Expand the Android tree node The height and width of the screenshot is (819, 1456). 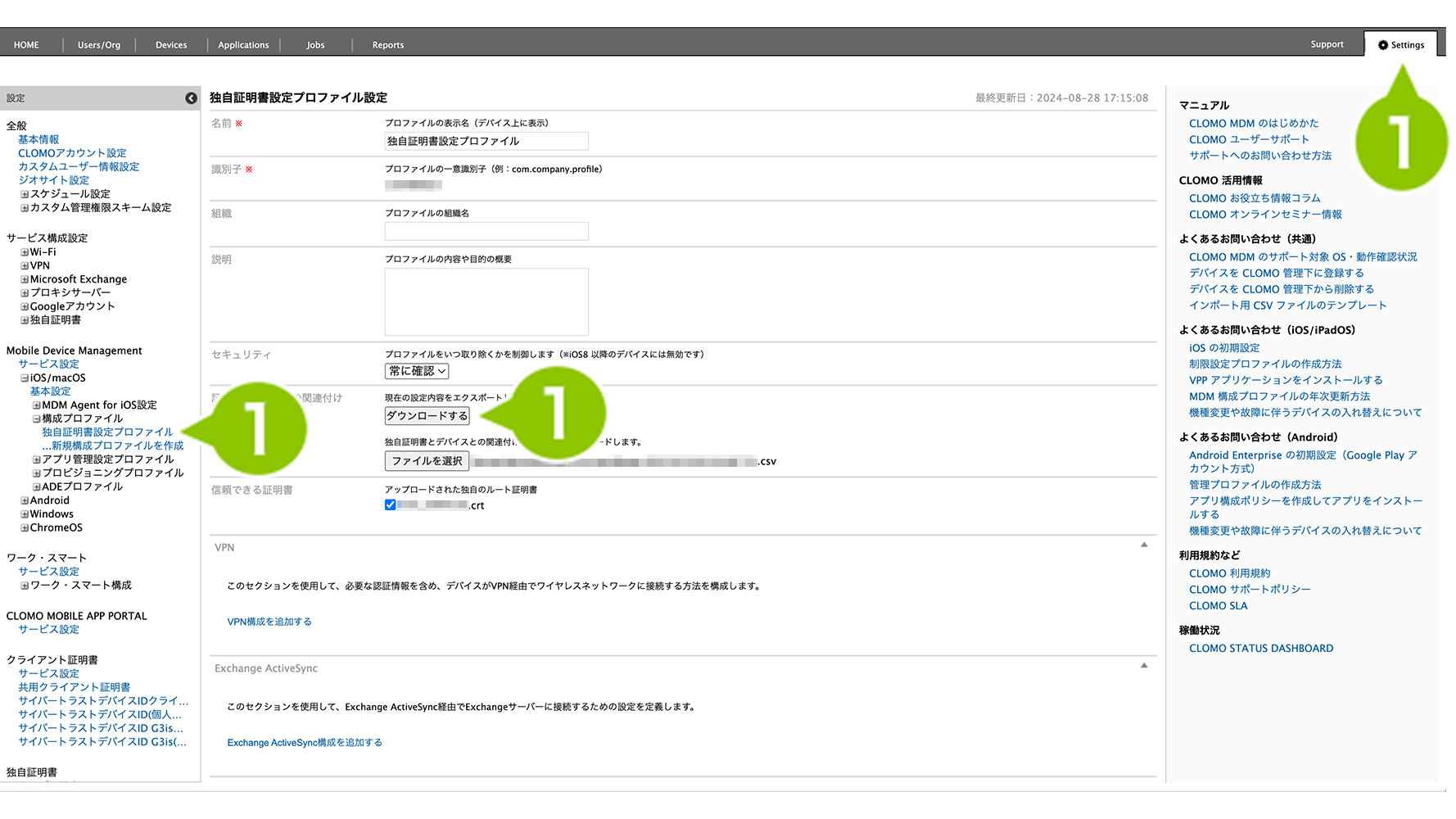[x=25, y=501]
